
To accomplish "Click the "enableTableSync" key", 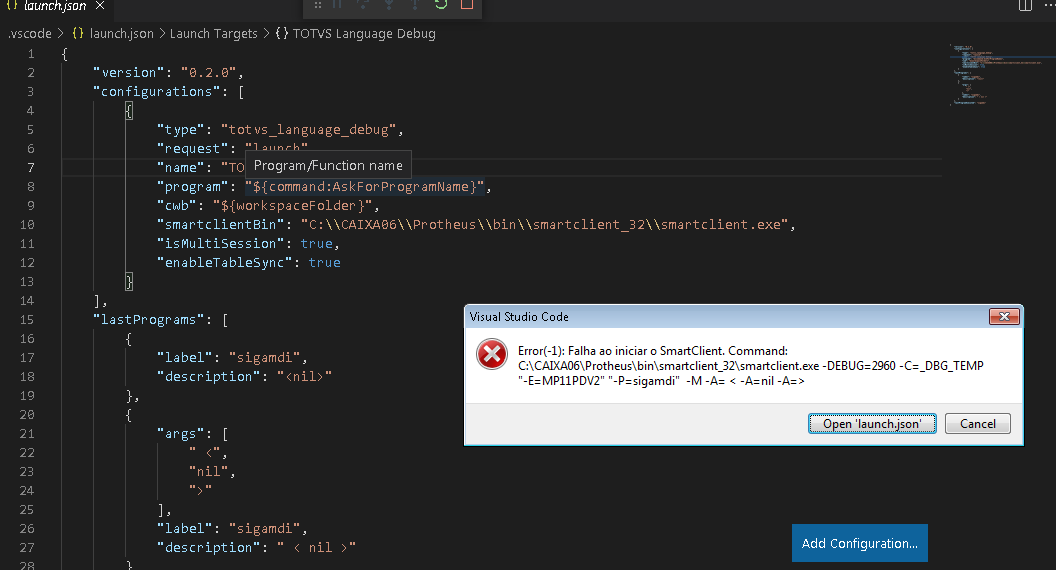I will click(x=224, y=262).
